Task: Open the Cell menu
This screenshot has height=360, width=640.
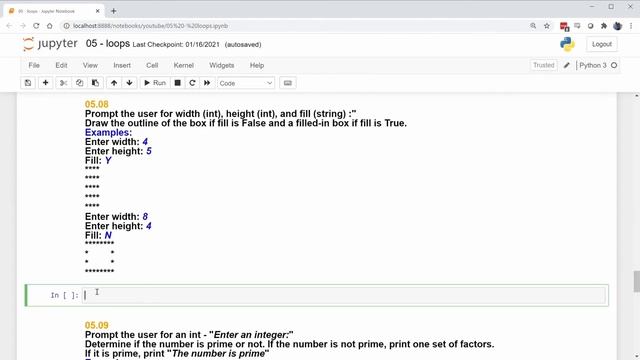Action: click(x=152, y=65)
